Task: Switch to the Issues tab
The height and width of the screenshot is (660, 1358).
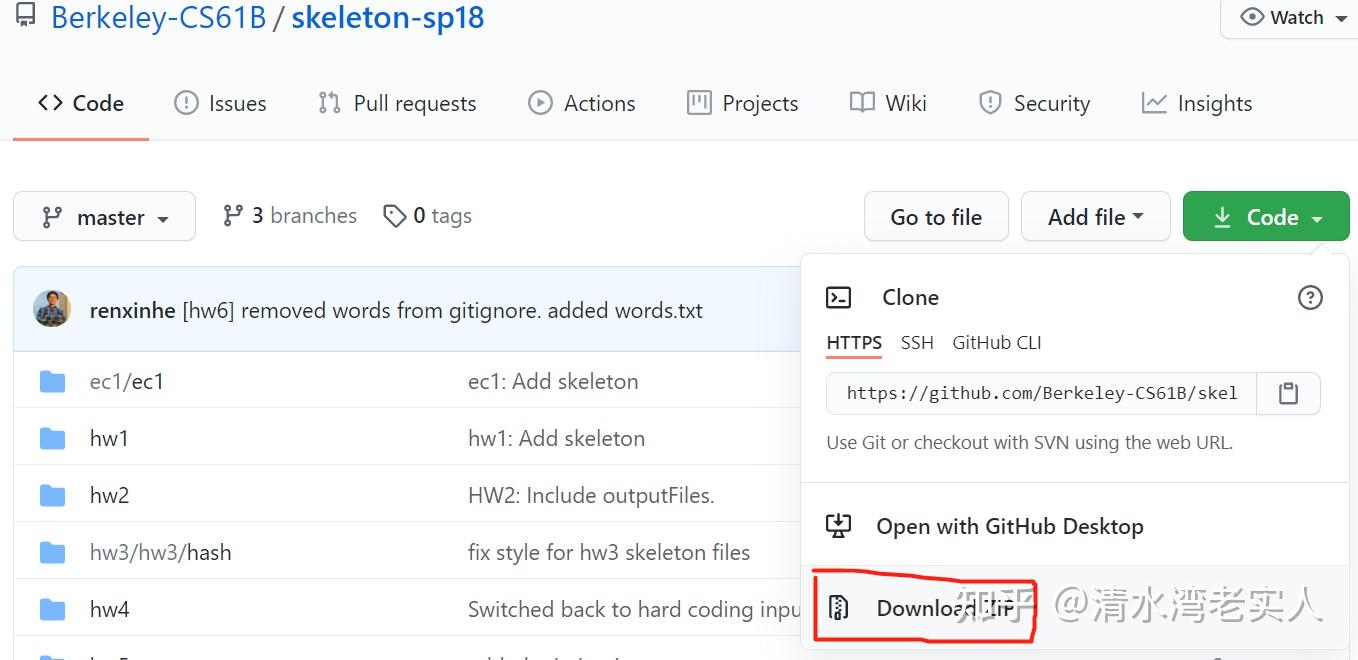Action: pyautogui.click(x=220, y=103)
